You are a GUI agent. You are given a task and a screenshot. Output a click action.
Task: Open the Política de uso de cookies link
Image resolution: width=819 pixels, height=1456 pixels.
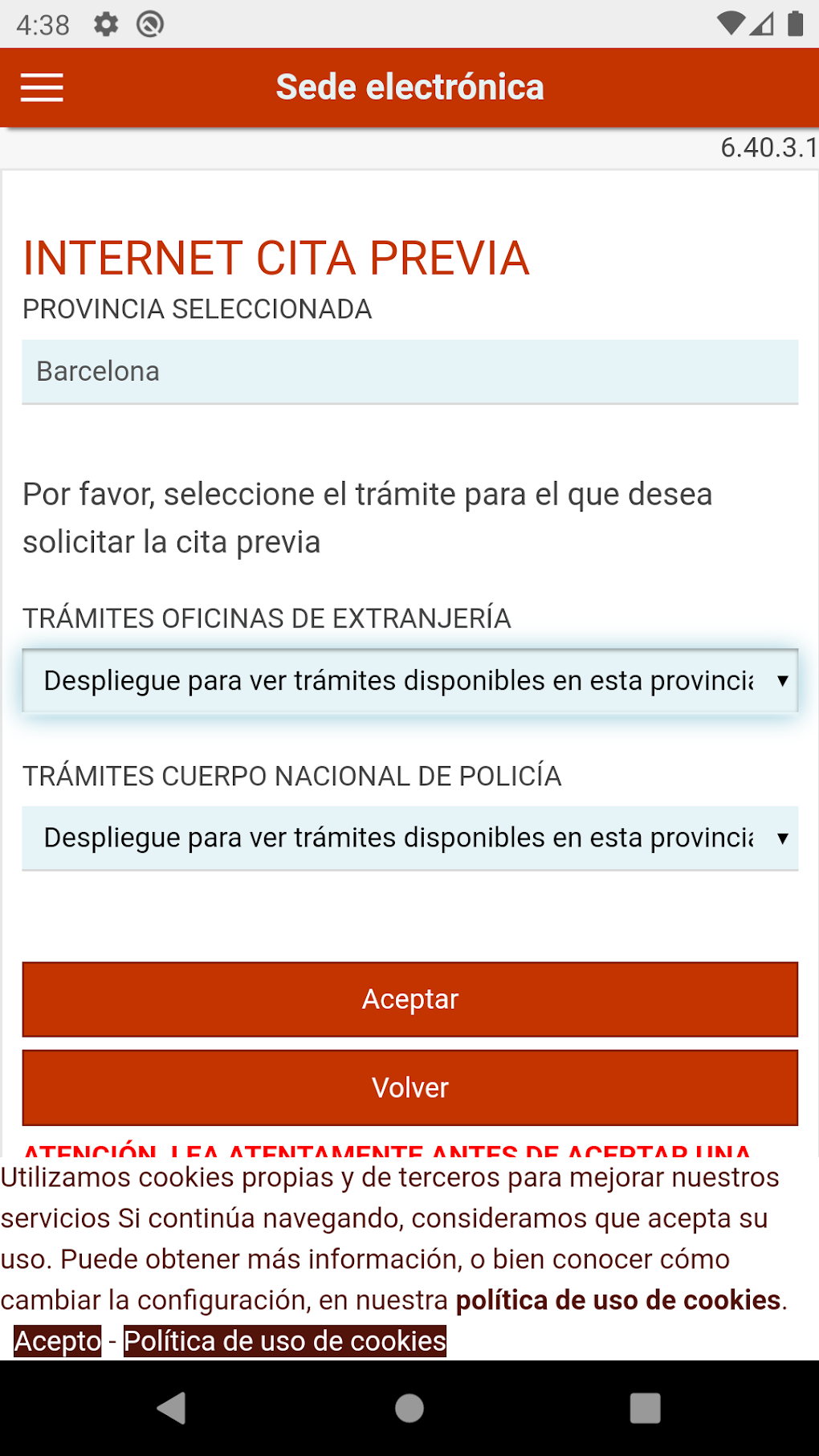point(285,1341)
